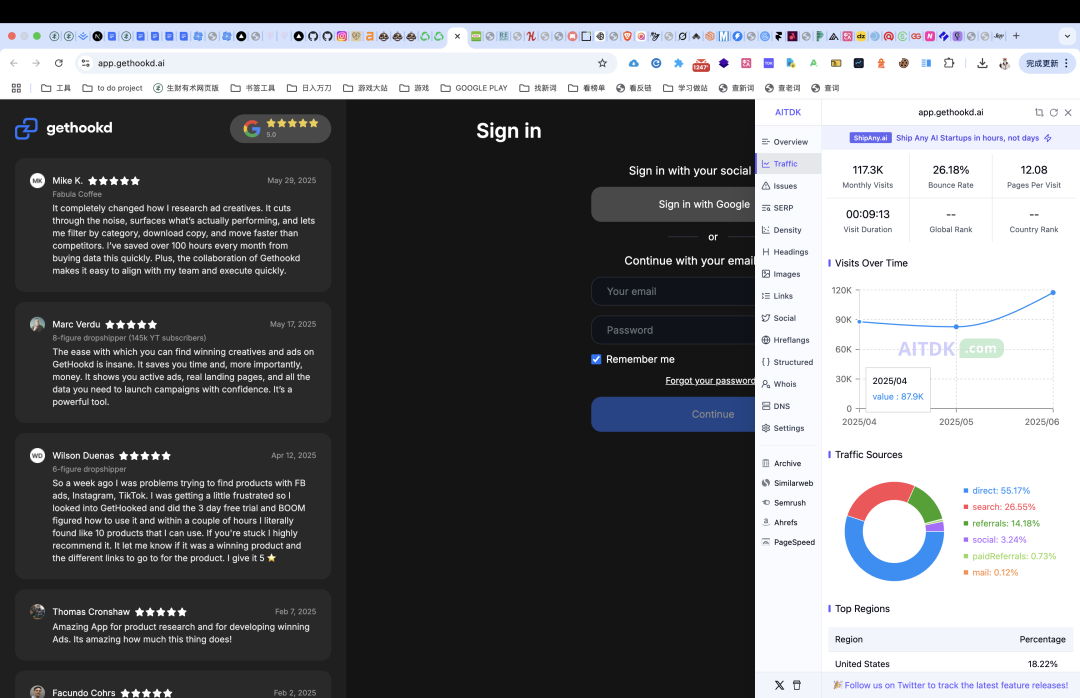
Task: Focus the Password field
Action: coord(674,330)
